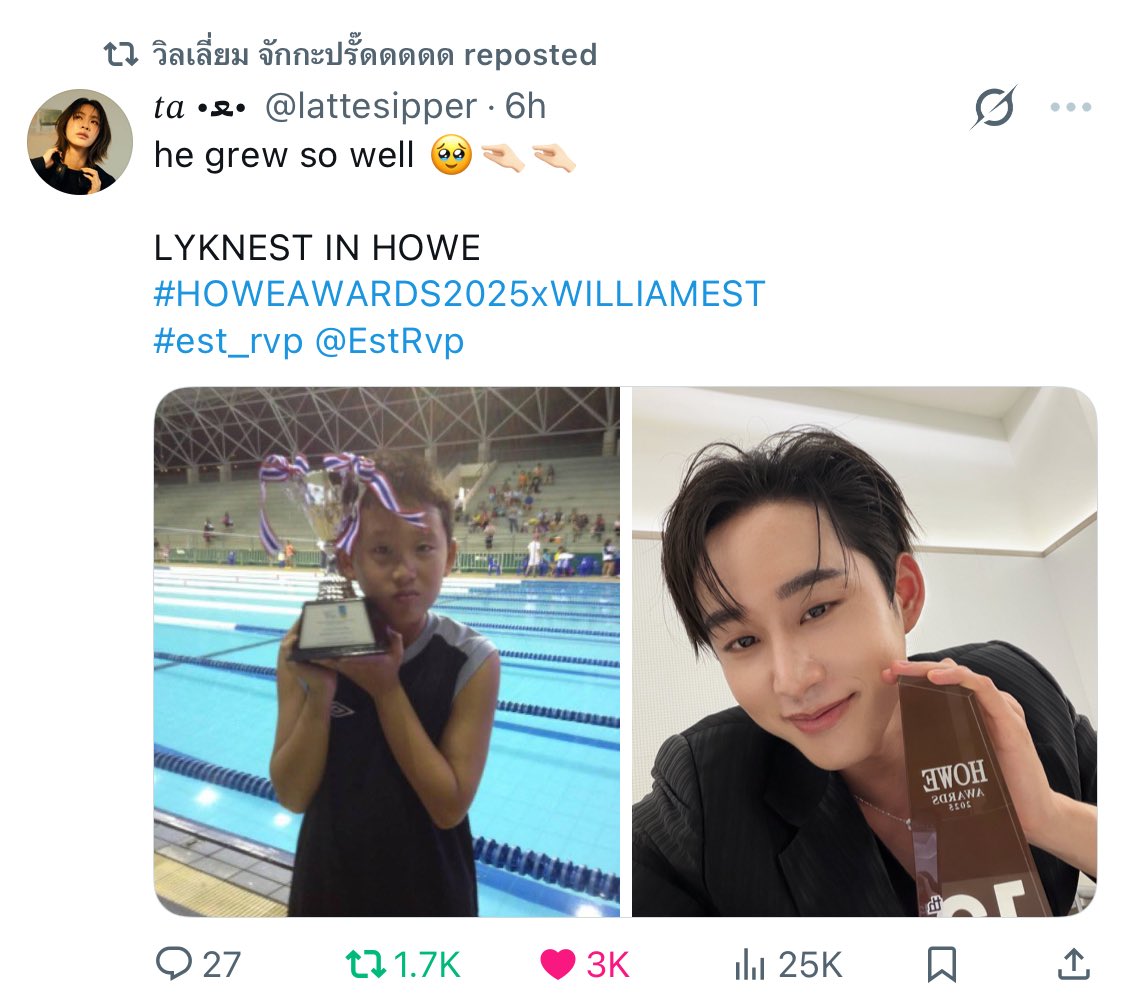The image size is (1125, 1003).
Task: Open the @lattesipper handle
Action: coord(371,107)
